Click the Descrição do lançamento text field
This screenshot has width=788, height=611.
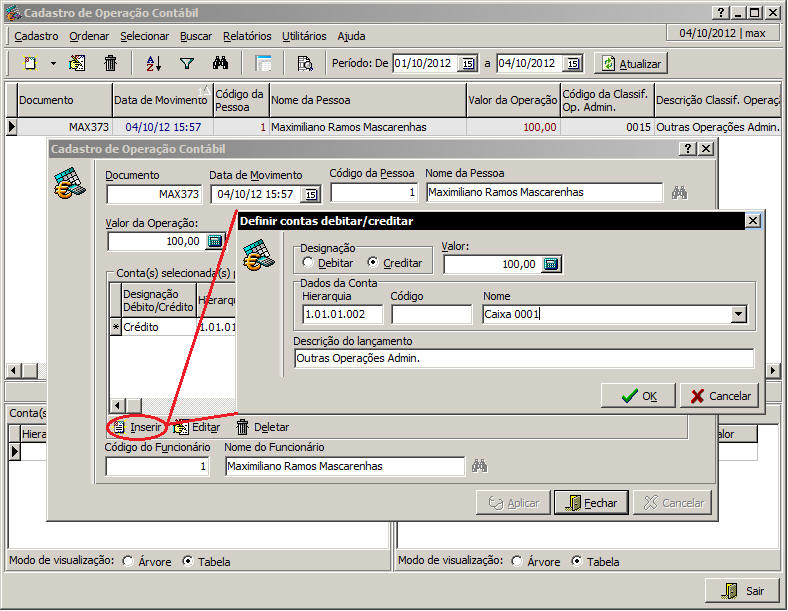(523, 358)
